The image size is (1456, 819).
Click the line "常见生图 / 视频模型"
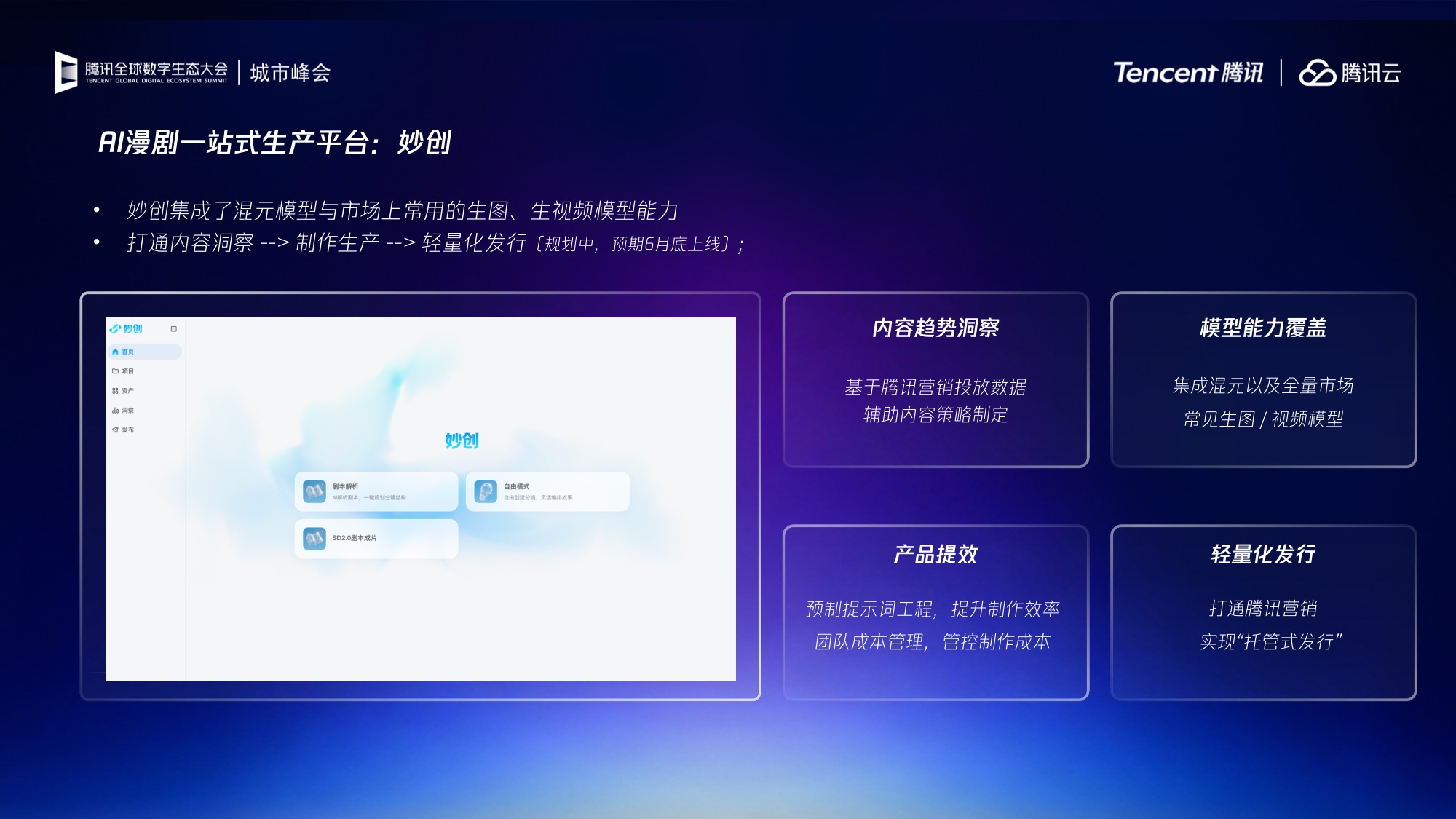pyautogui.click(x=1263, y=419)
